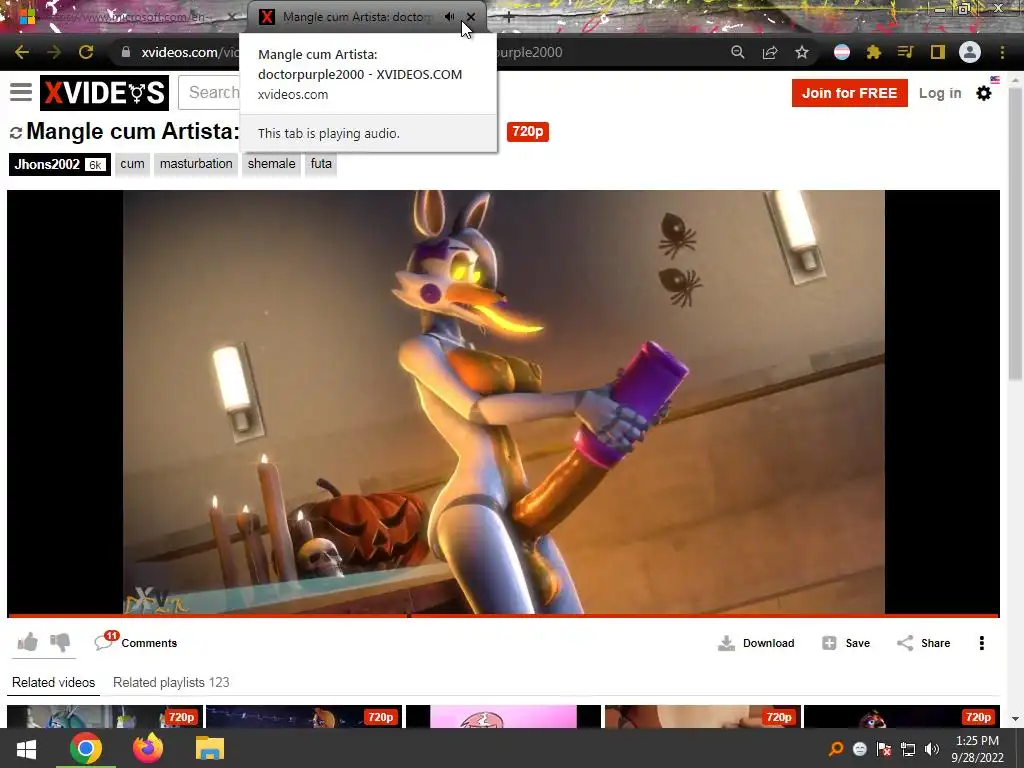The height and width of the screenshot is (768, 1024).
Task: Open system volume from tray speaker
Action: coord(932,749)
